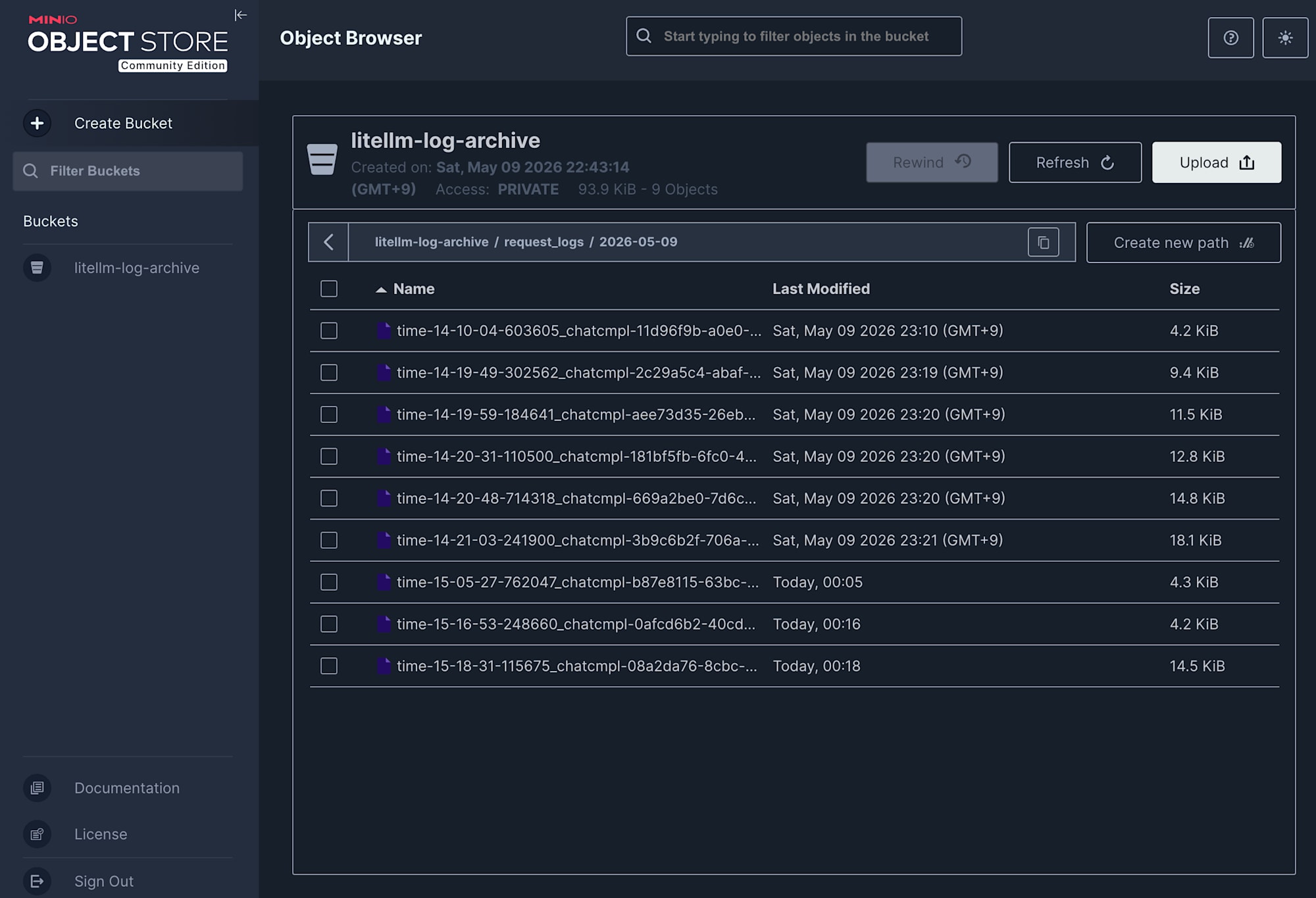
Task: Select Sign Out in the sidebar
Action: pos(104,881)
